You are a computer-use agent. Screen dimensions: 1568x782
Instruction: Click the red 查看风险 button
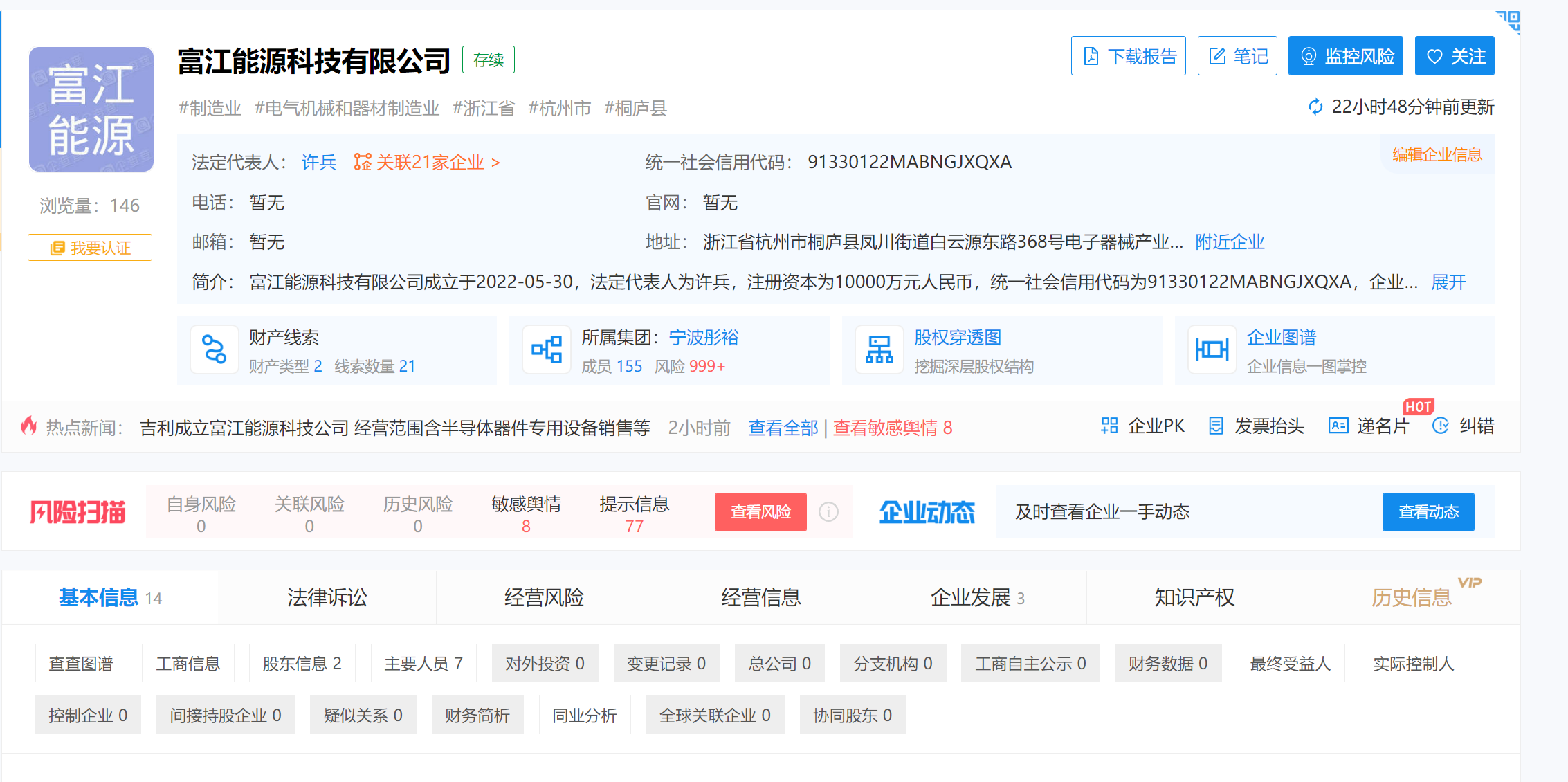[760, 512]
